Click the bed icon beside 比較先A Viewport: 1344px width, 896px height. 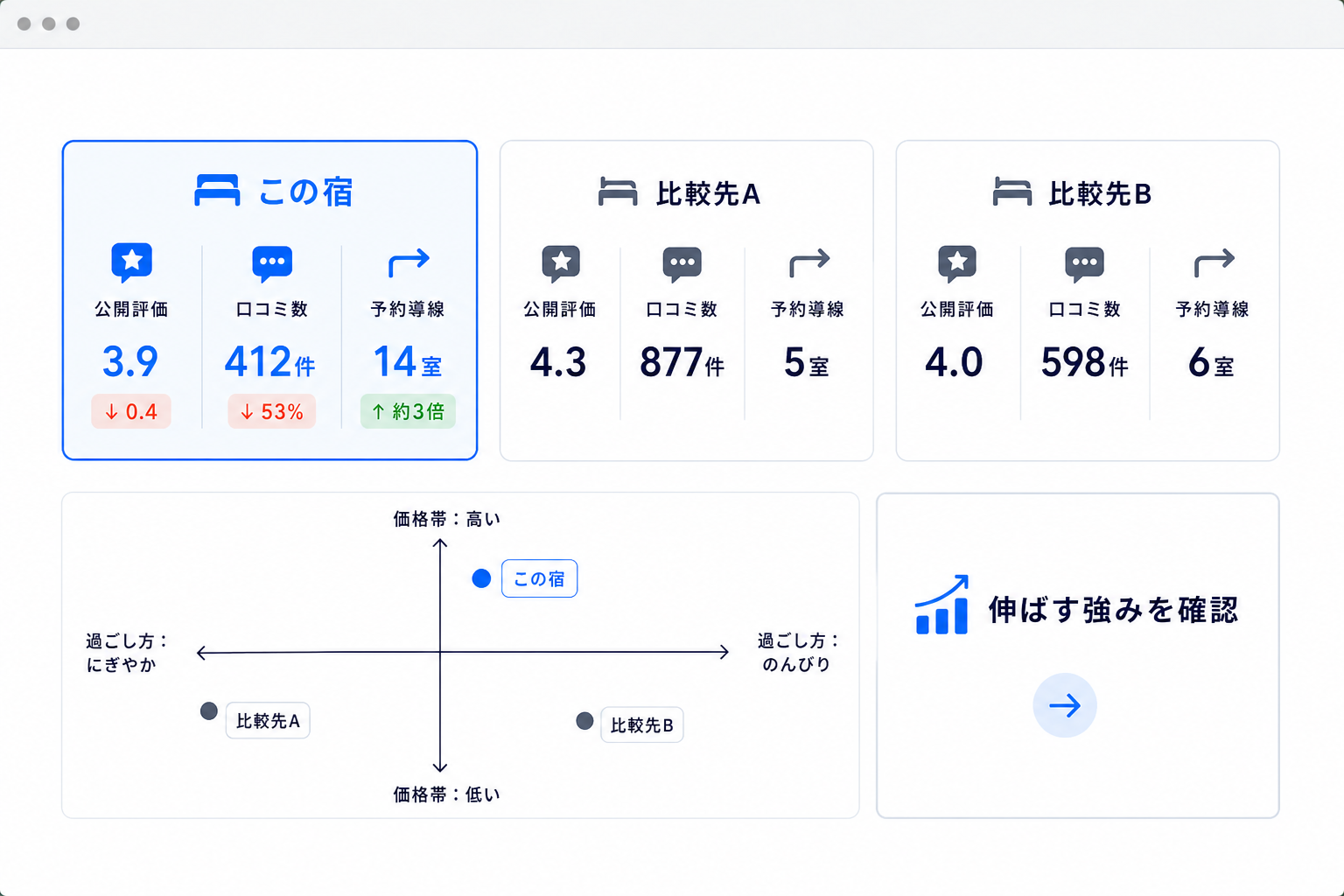click(618, 192)
